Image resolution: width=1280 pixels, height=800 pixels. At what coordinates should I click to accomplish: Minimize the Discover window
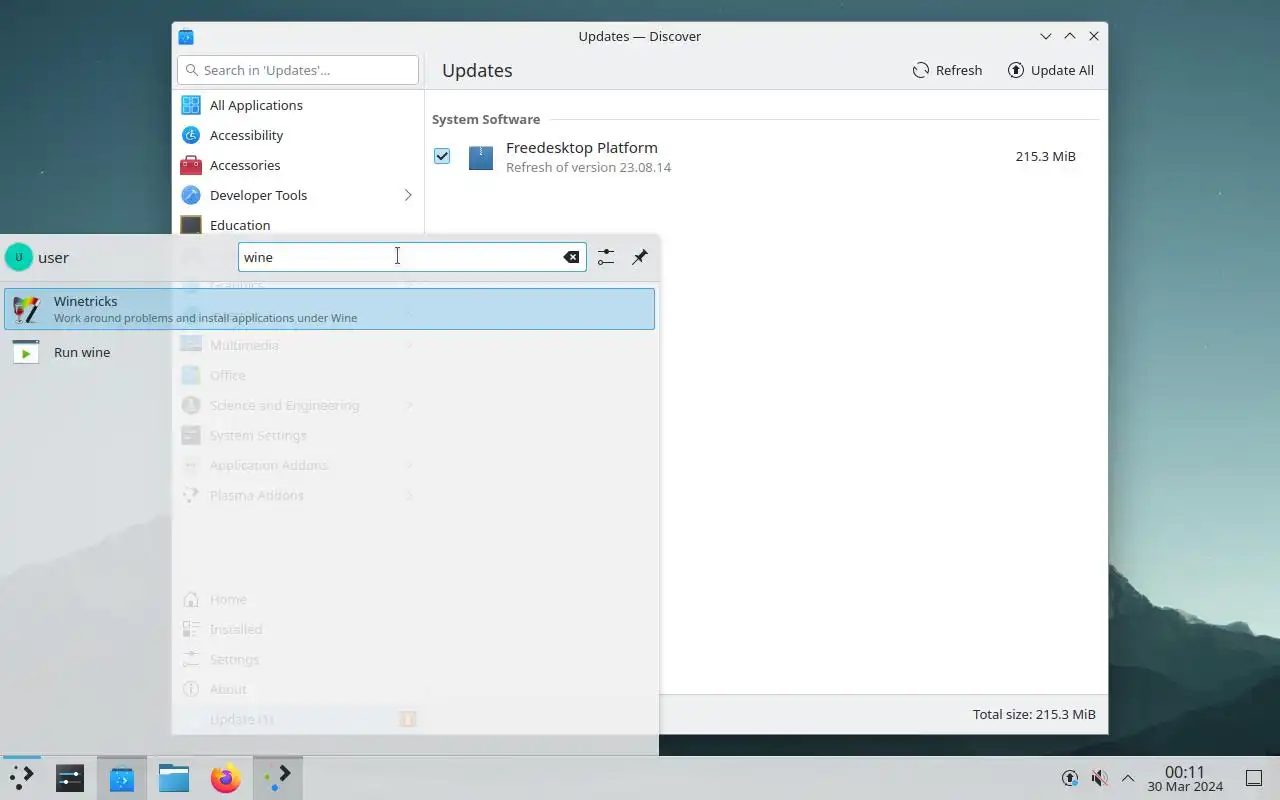(1046, 36)
